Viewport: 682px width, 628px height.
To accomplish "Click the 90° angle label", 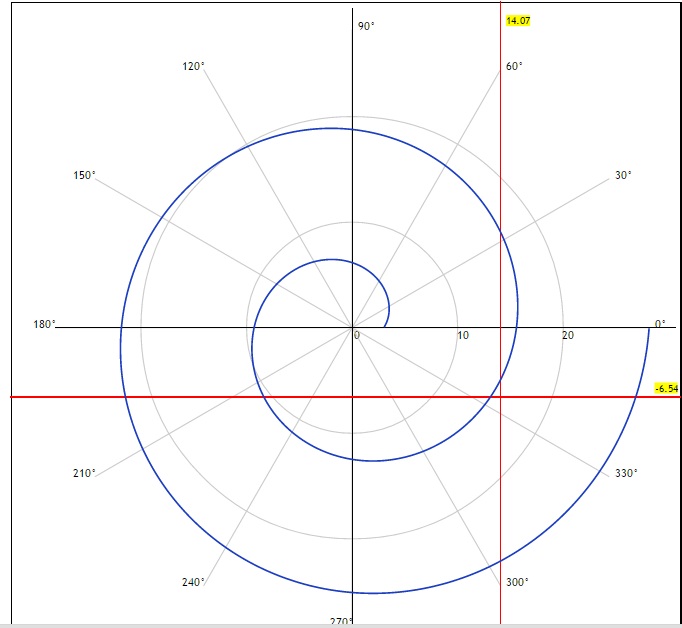I will point(366,26).
